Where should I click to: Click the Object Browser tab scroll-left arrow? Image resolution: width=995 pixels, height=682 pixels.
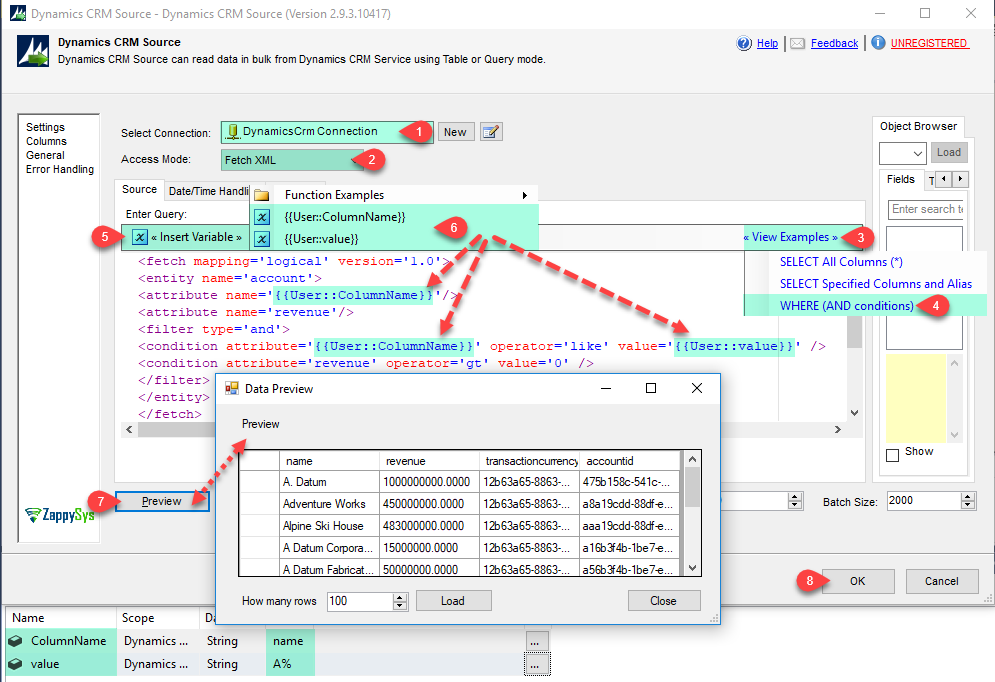tap(944, 179)
